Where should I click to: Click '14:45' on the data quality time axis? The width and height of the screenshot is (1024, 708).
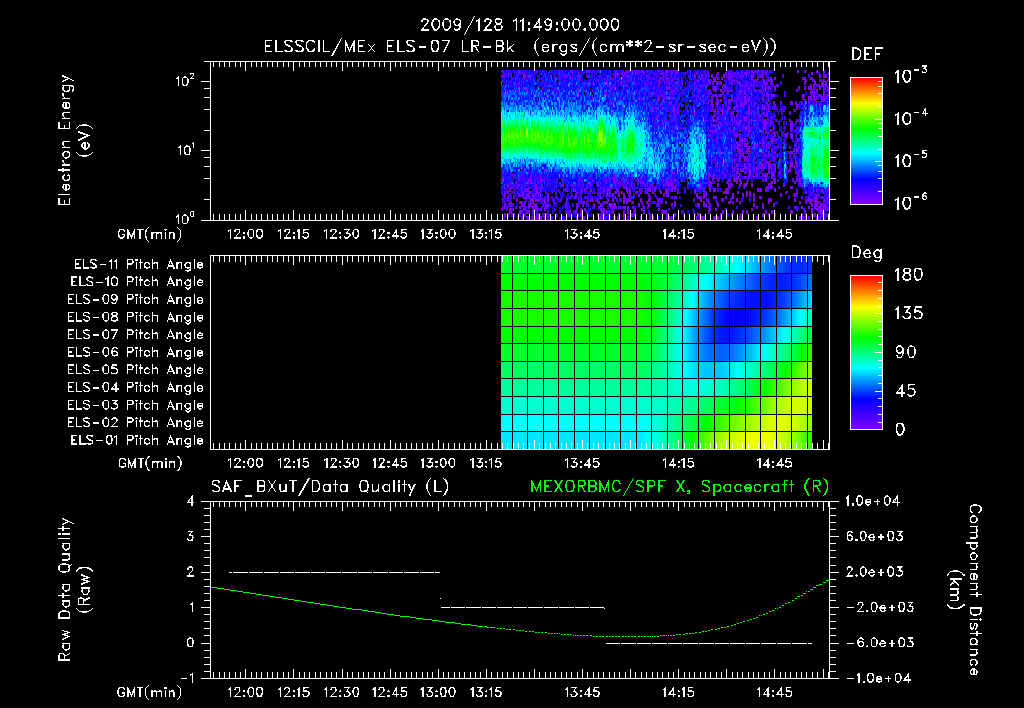(x=775, y=692)
